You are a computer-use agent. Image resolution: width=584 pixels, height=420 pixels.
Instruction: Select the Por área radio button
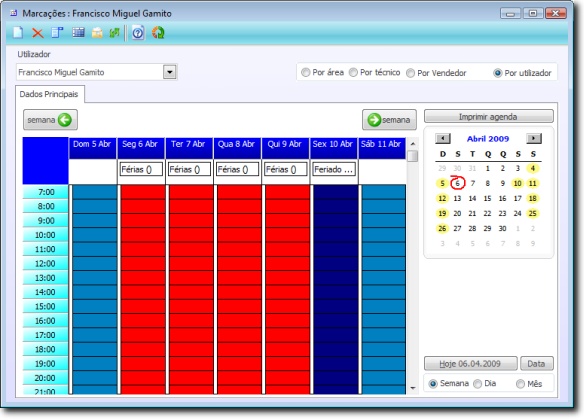[305, 73]
